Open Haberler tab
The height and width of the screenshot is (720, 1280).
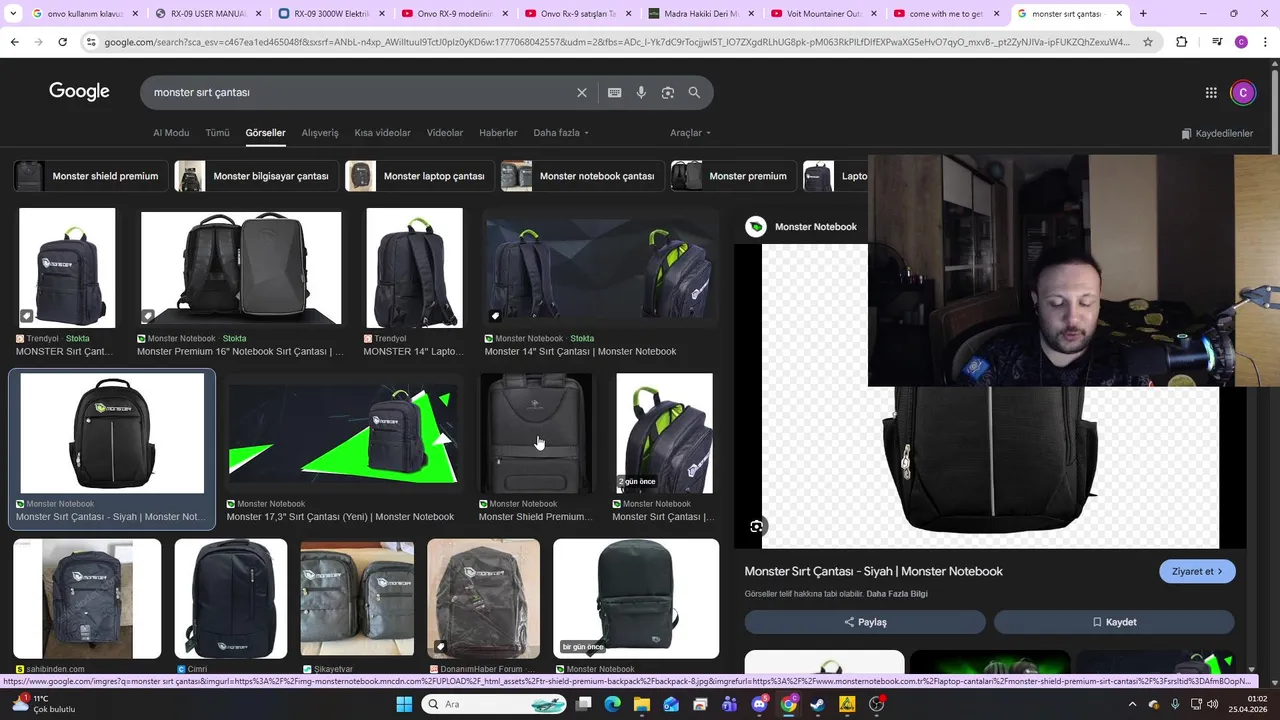(x=498, y=133)
